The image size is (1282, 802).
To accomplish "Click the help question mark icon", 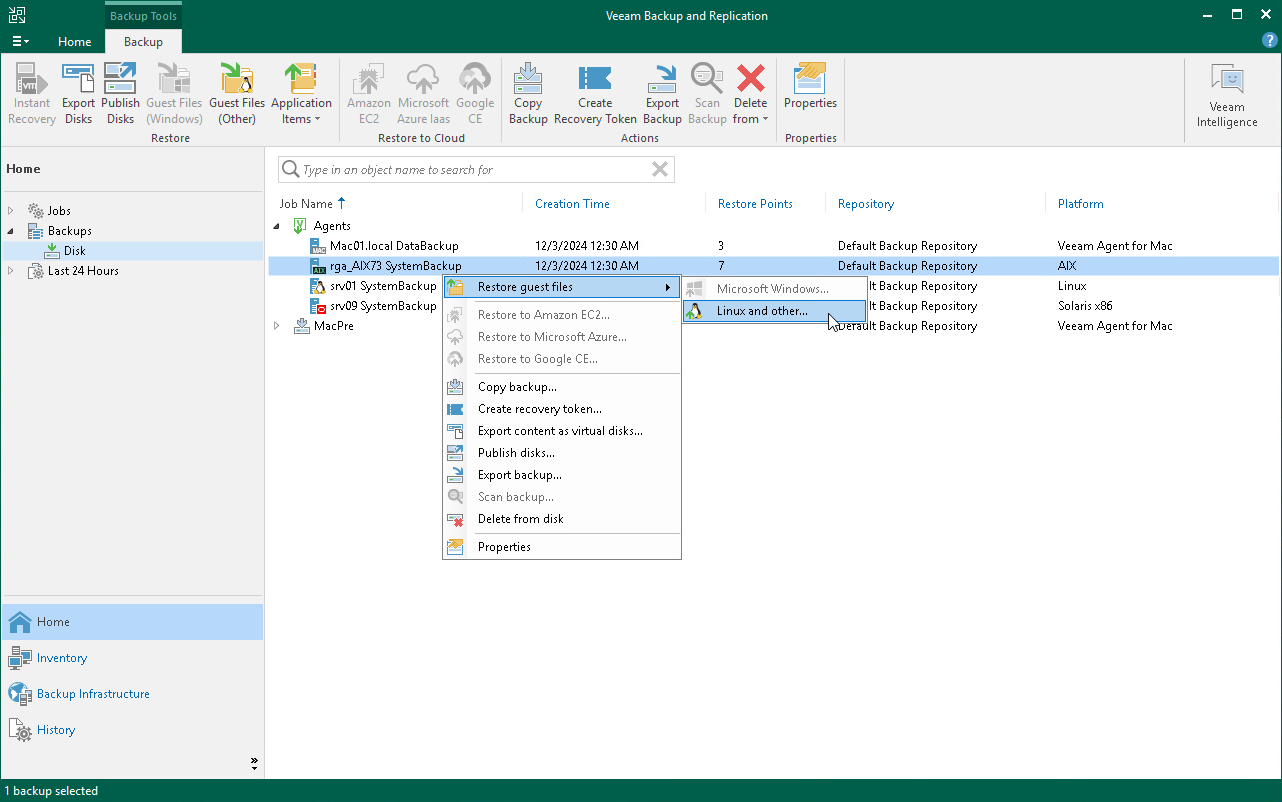I will click(x=1270, y=41).
